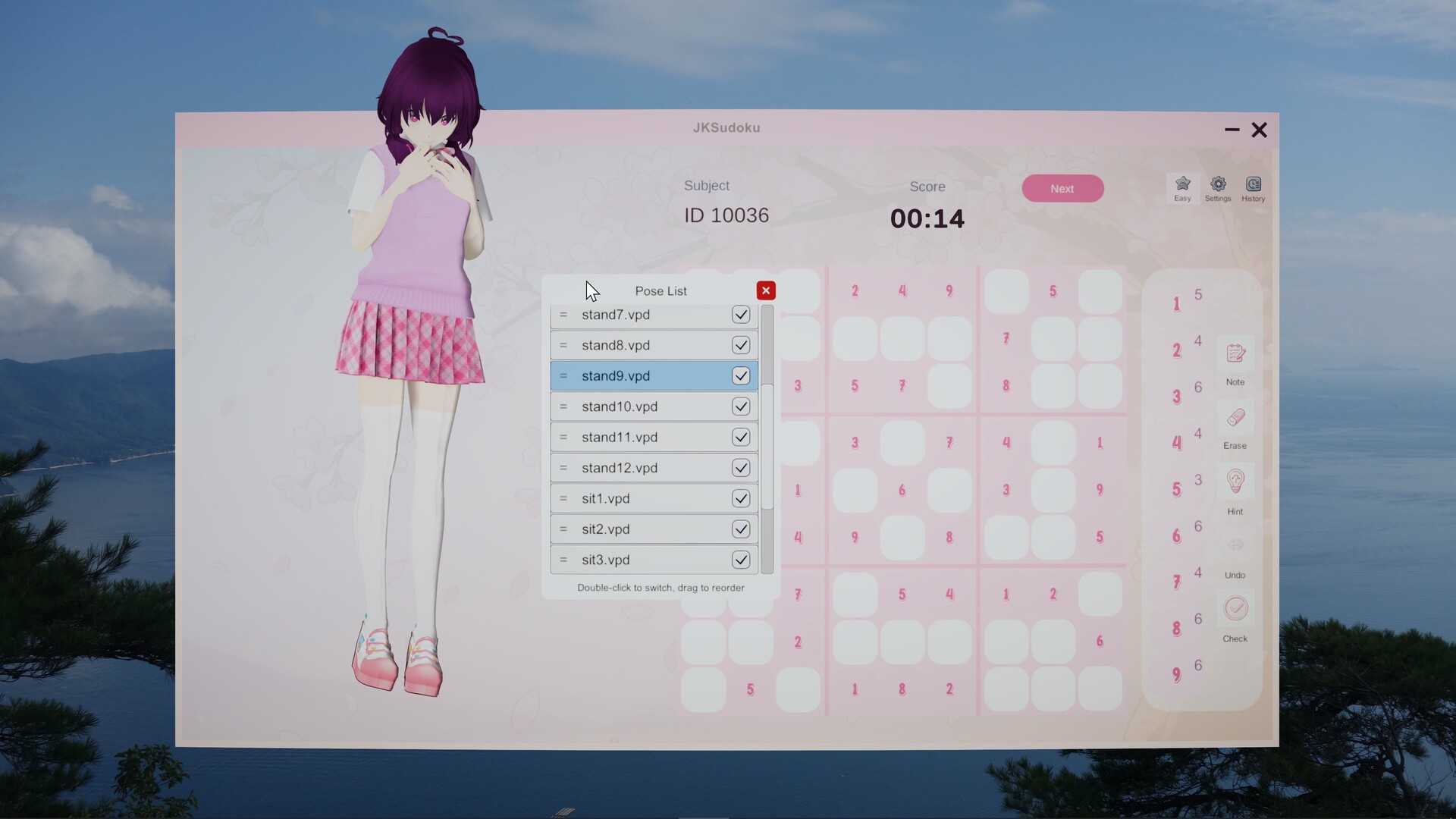Activate the Note tool
The width and height of the screenshot is (1456, 819).
(x=1235, y=354)
